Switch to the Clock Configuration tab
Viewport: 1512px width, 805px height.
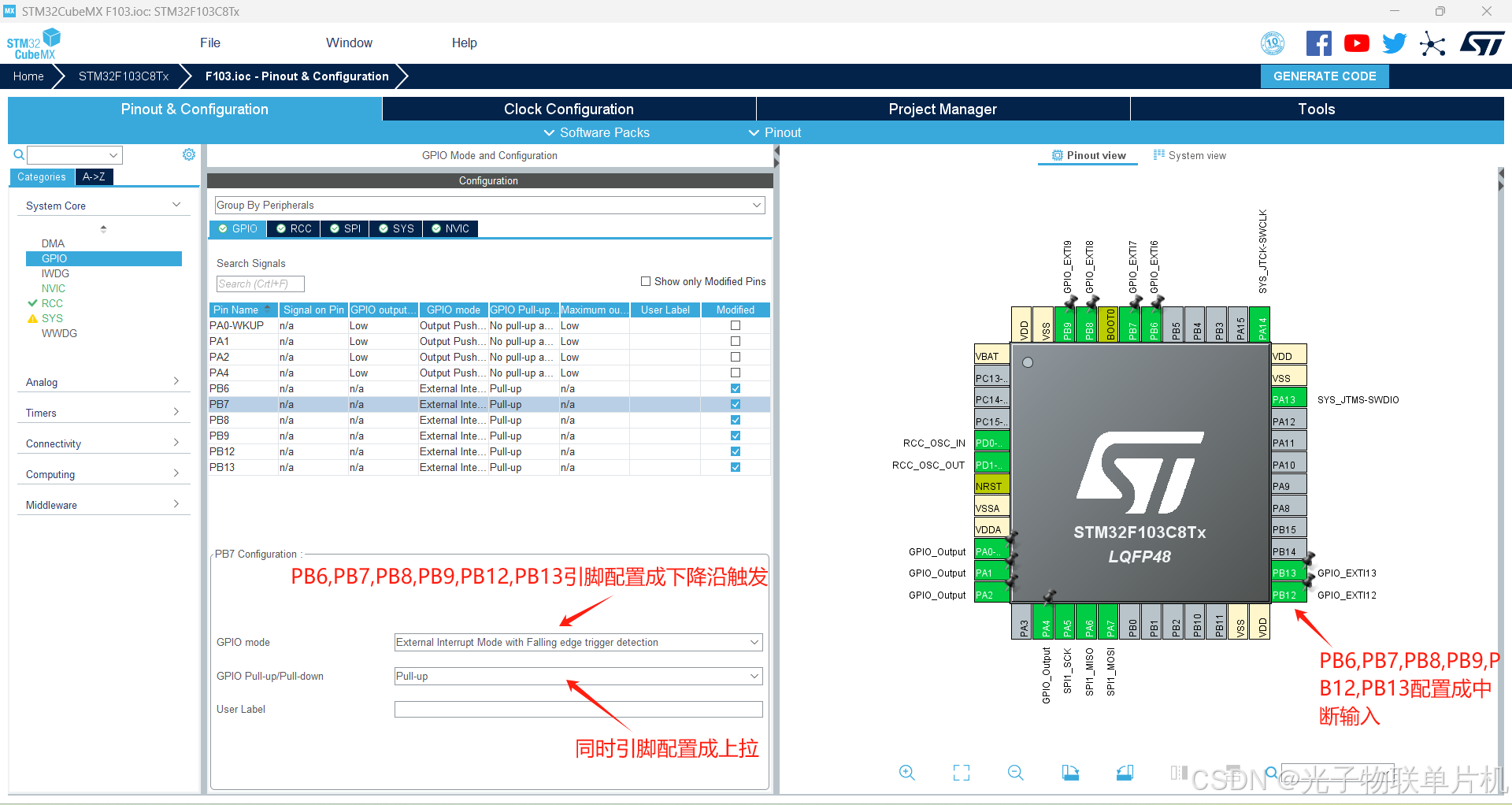[x=569, y=109]
